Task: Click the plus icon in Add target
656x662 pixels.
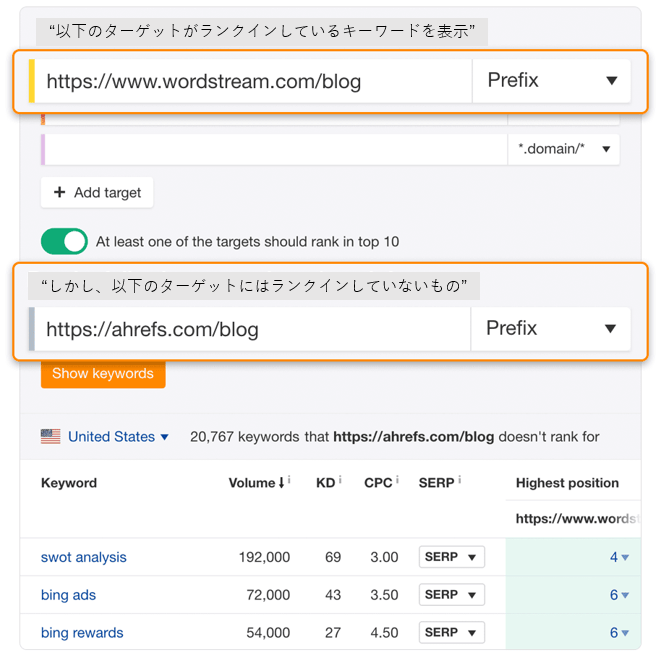Action: (x=60, y=192)
